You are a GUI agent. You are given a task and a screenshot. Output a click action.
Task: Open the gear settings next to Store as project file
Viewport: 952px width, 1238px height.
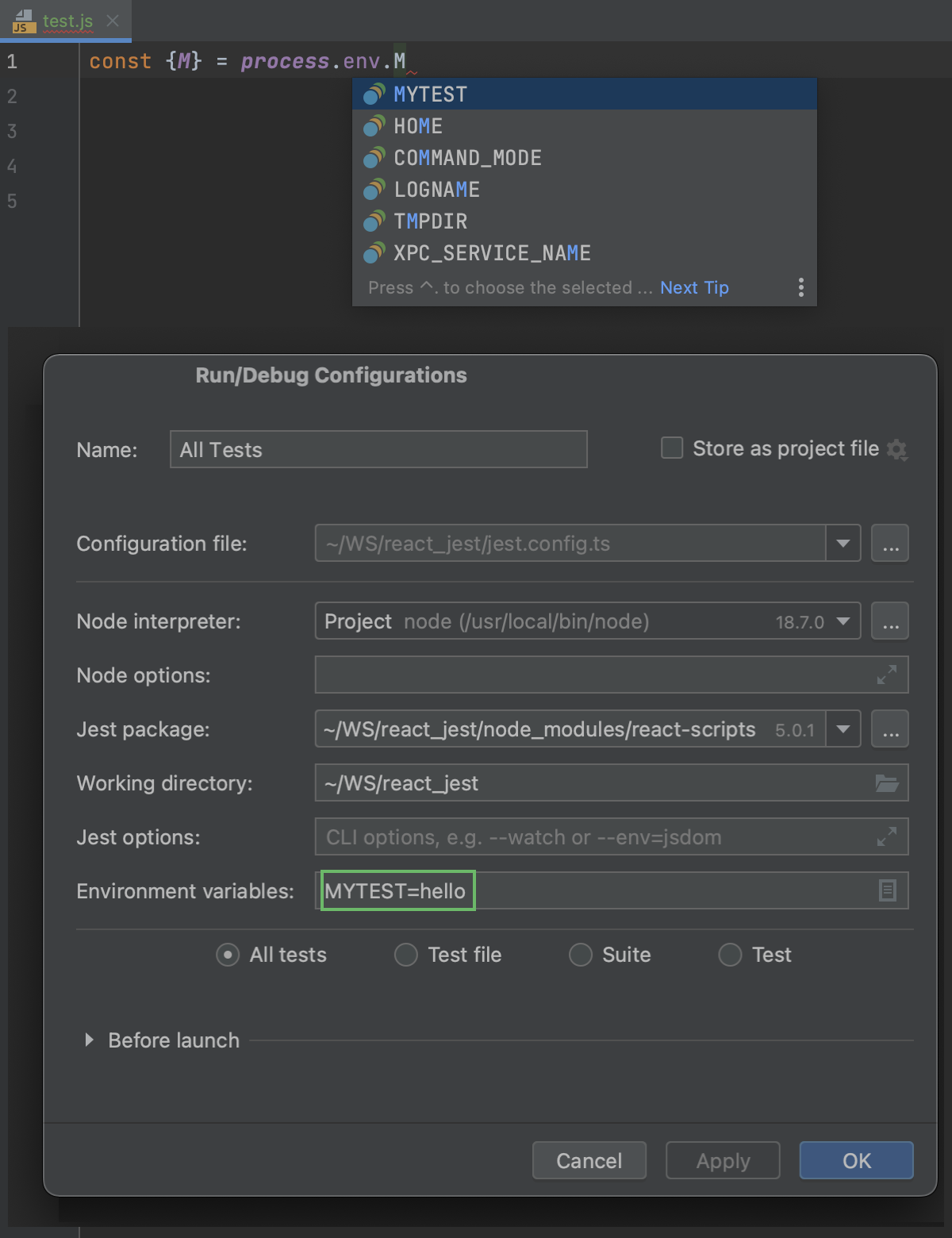click(897, 449)
